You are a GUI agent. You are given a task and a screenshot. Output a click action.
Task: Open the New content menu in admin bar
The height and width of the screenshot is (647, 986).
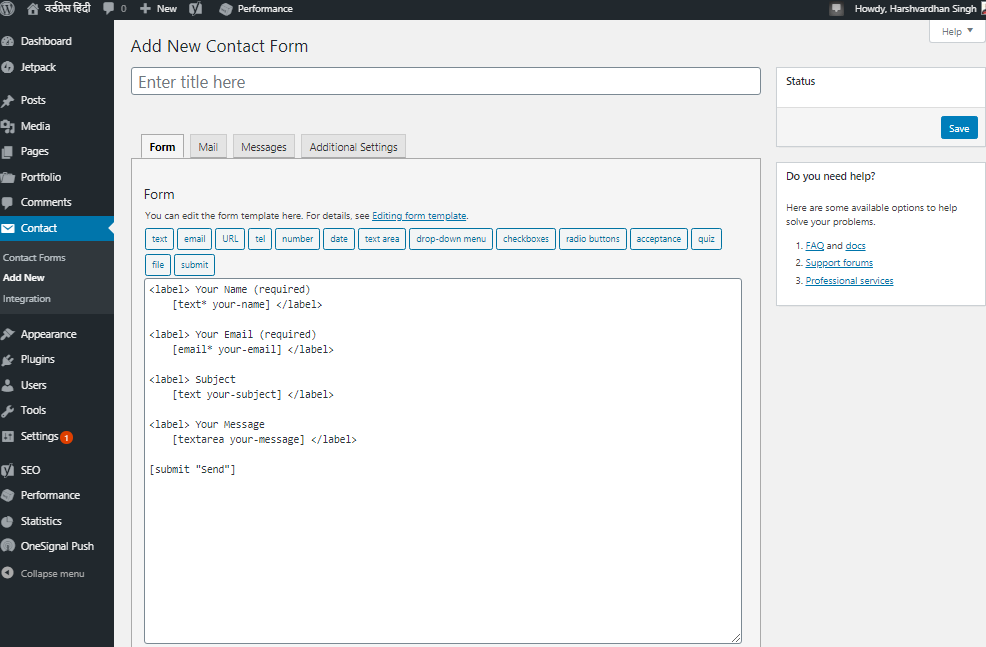pos(159,8)
